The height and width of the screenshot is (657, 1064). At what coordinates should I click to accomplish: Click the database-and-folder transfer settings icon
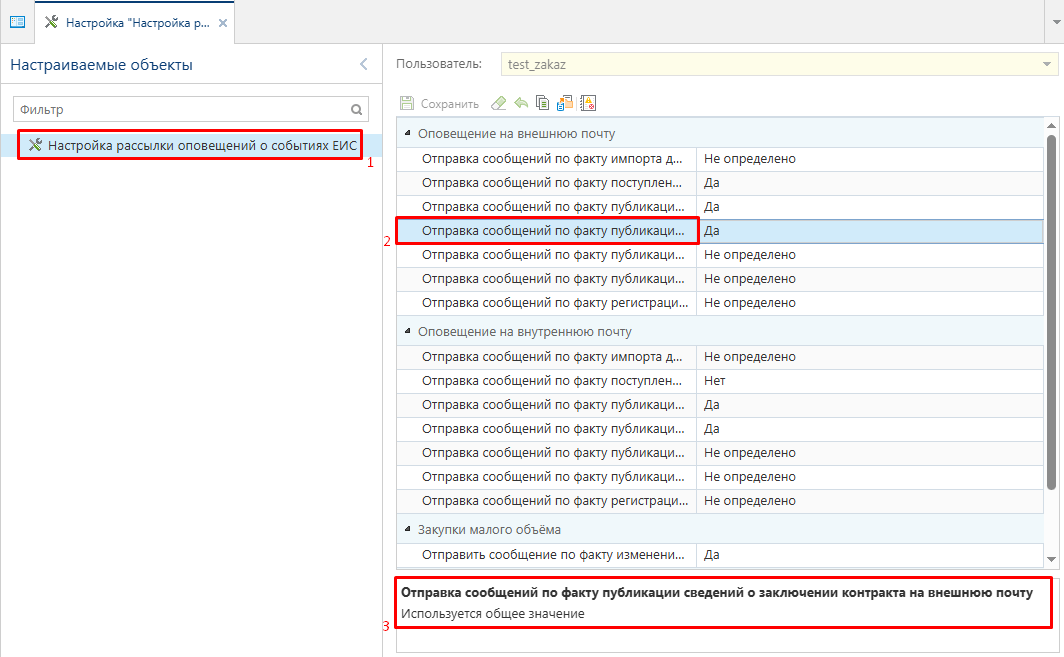(565, 103)
